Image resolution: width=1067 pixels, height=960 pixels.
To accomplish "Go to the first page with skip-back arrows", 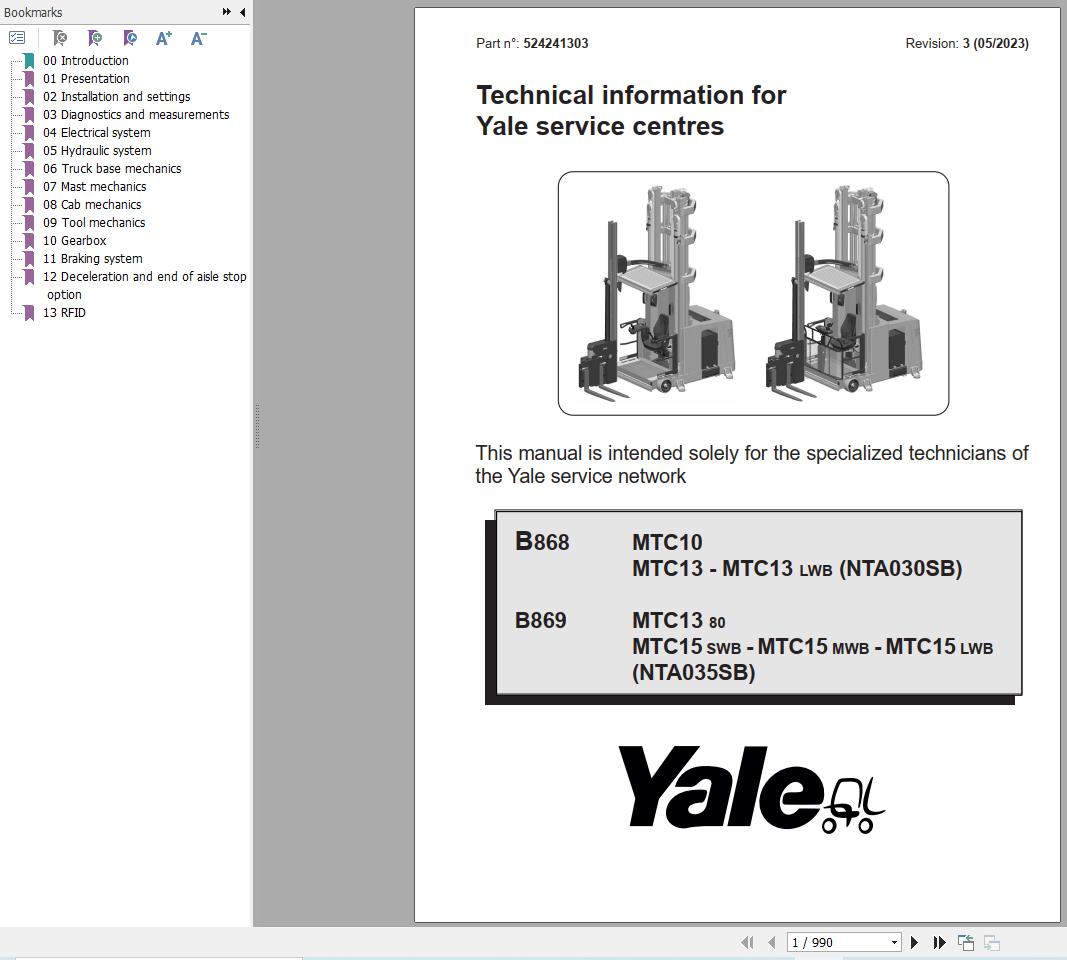I will tap(747, 942).
